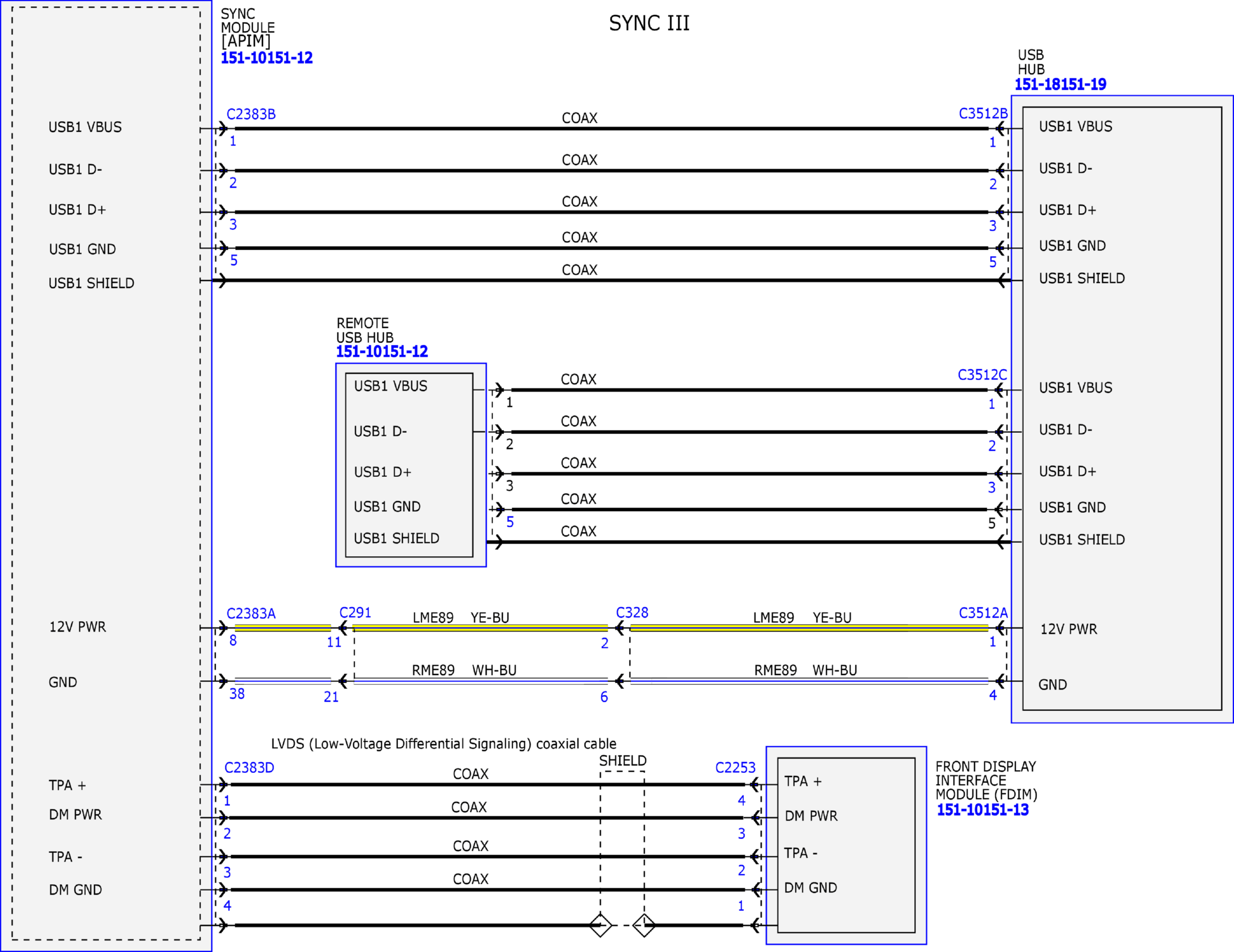This screenshot has width=1234, height=952.
Task: Select SYNC module's DM GND pin label
Action: [75, 890]
